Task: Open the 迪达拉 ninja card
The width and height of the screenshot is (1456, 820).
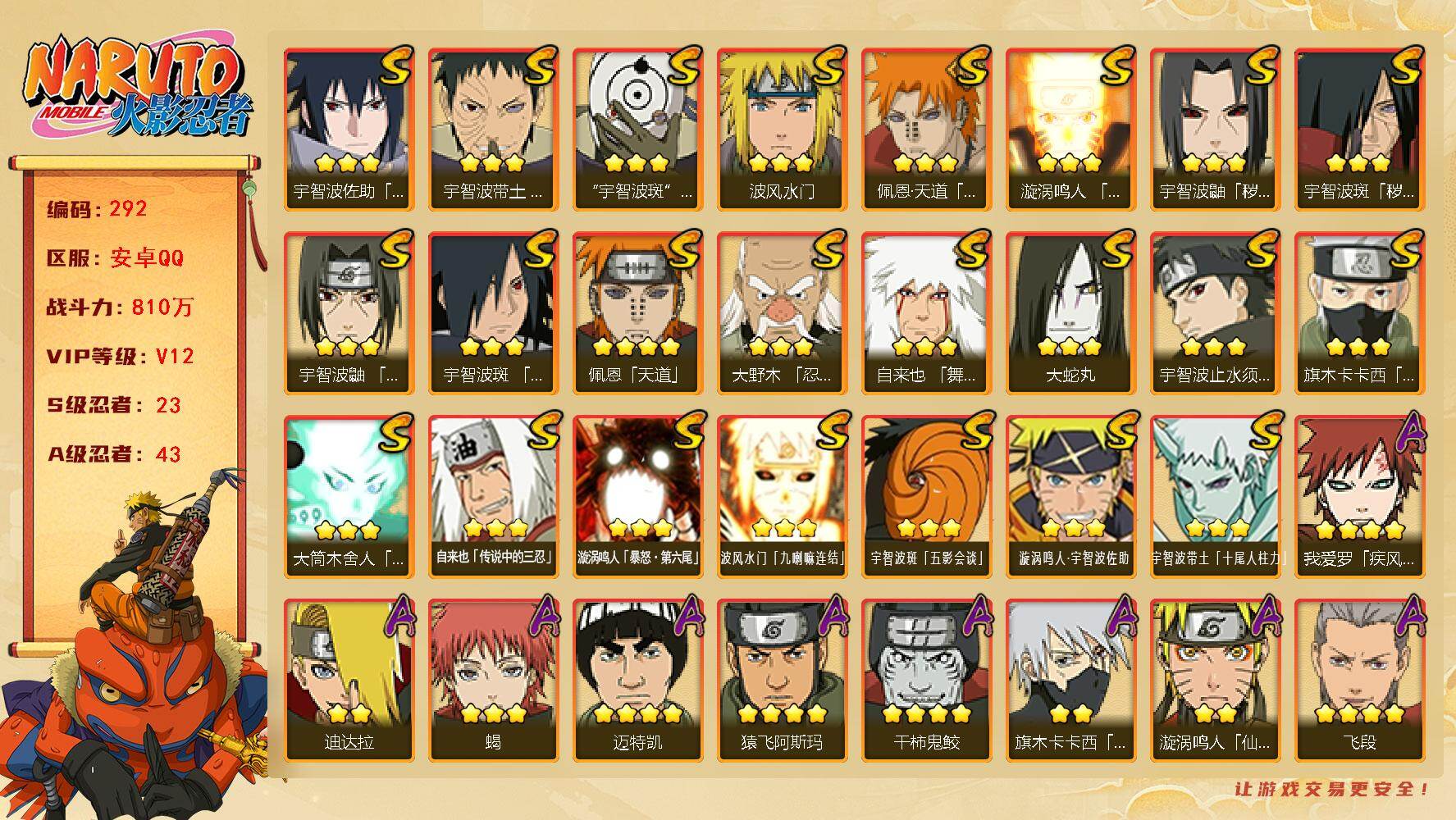Action: pos(349,681)
